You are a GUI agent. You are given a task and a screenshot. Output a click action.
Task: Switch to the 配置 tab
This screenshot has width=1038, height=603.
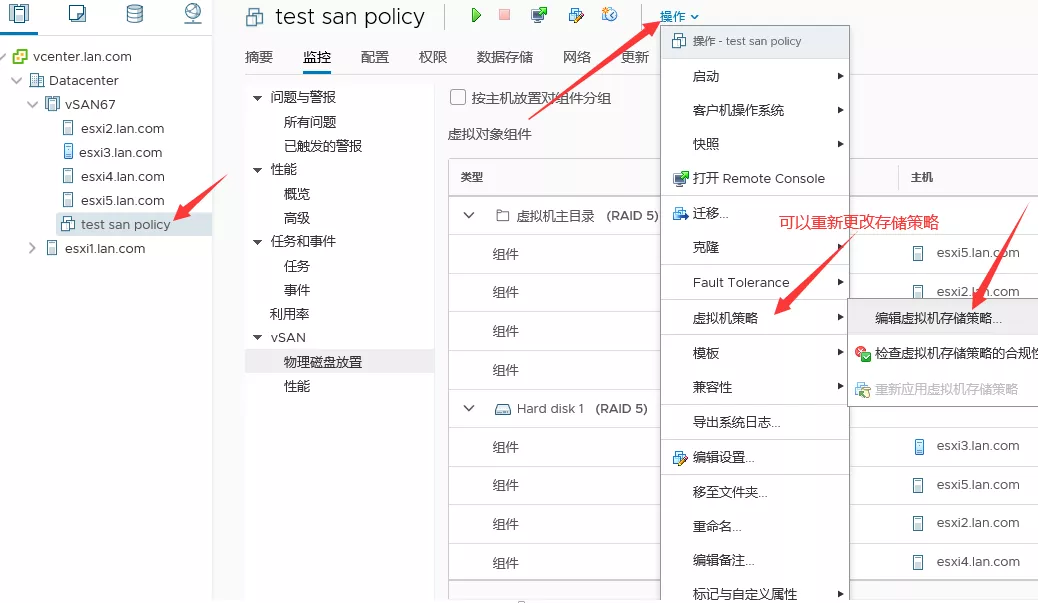coord(375,57)
